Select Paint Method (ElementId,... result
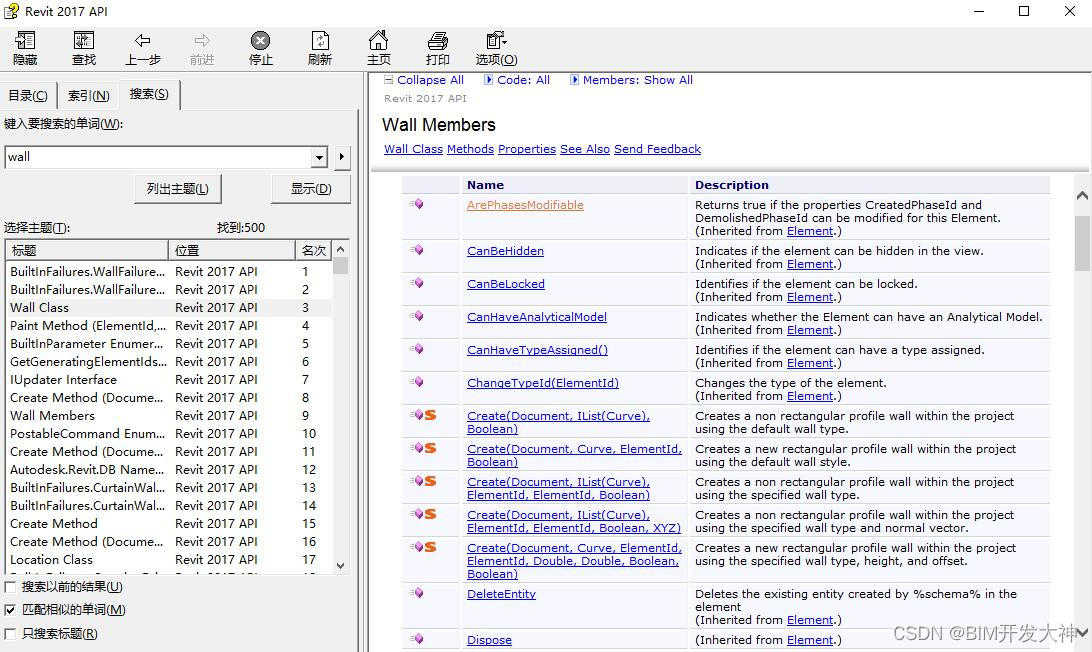The height and width of the screenshot is (652, 1092). [169, 326]
